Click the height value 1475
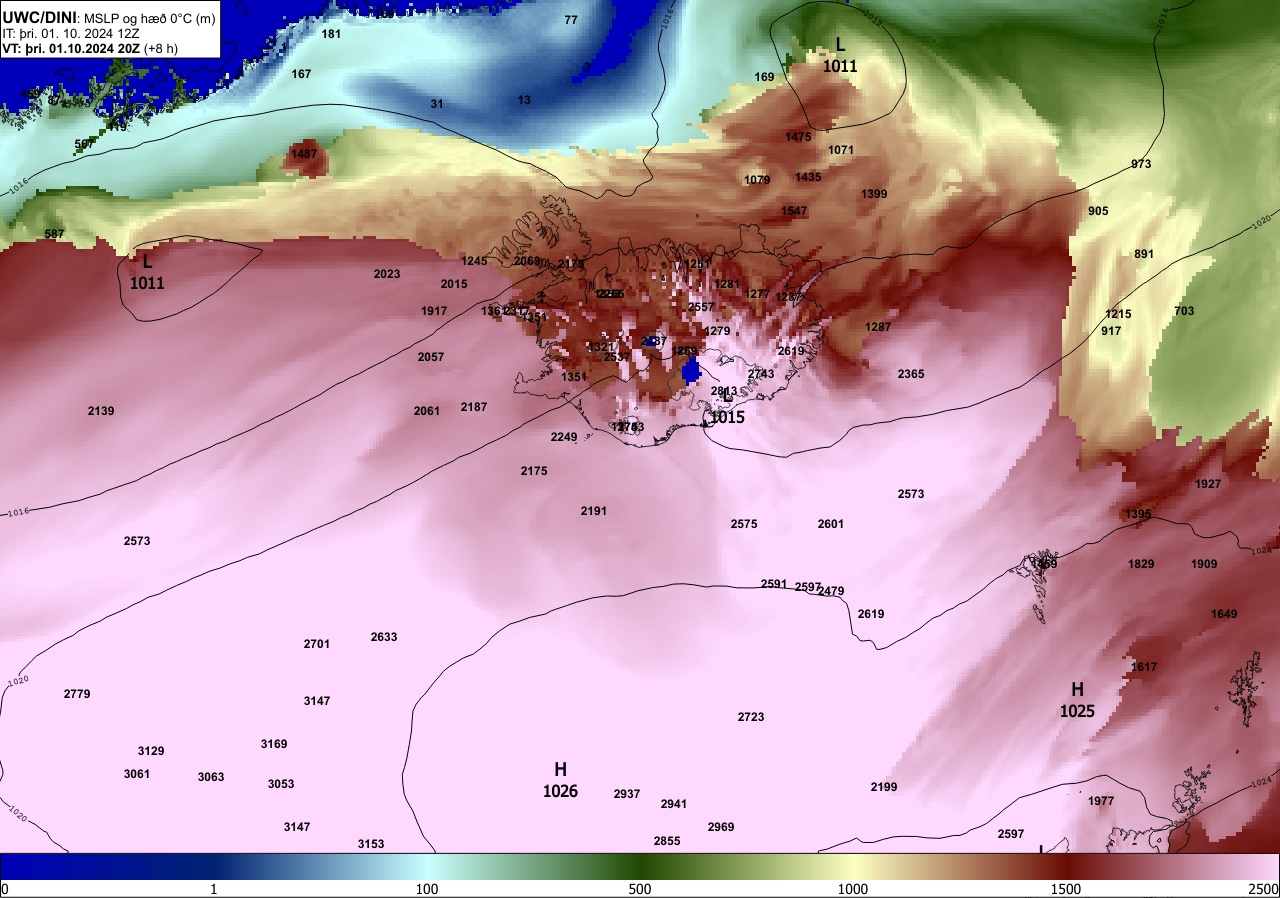The image size is (1280, 898). tap(799, 137)
